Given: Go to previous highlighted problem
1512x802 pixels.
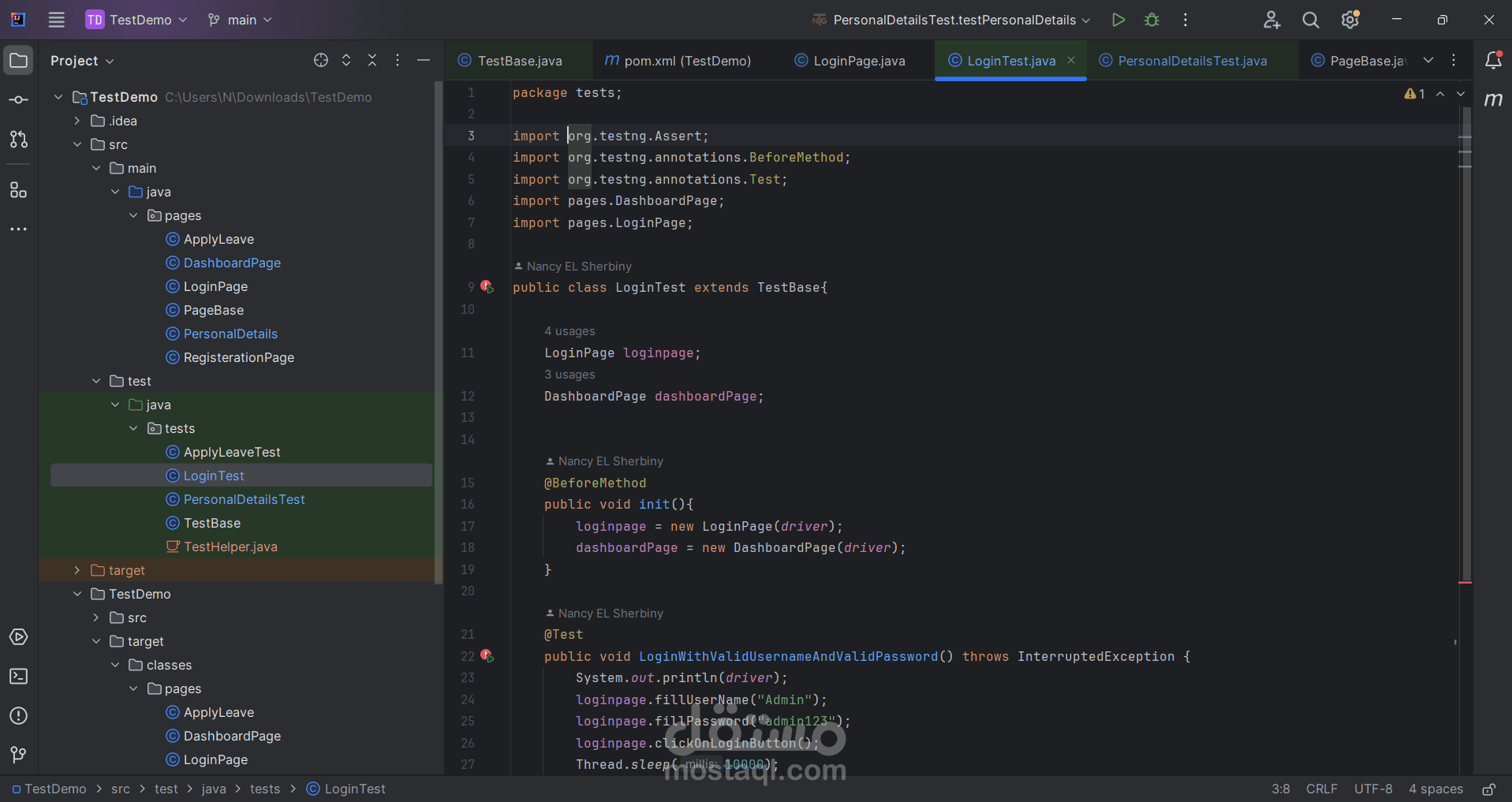Looking at the screenshot, I should (x=1440, y=94).
